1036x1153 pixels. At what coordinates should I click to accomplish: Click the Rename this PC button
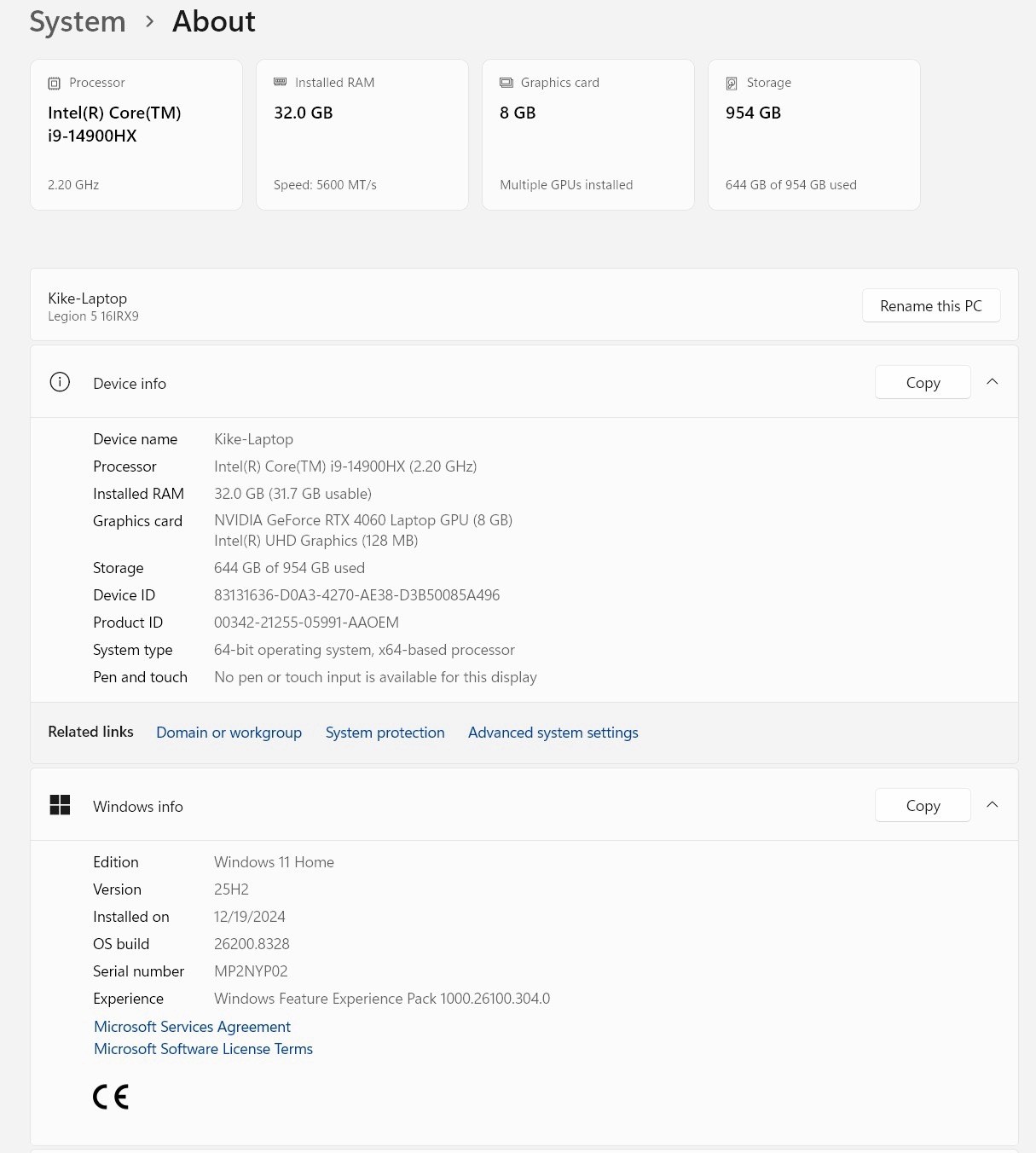pos(931,305)
